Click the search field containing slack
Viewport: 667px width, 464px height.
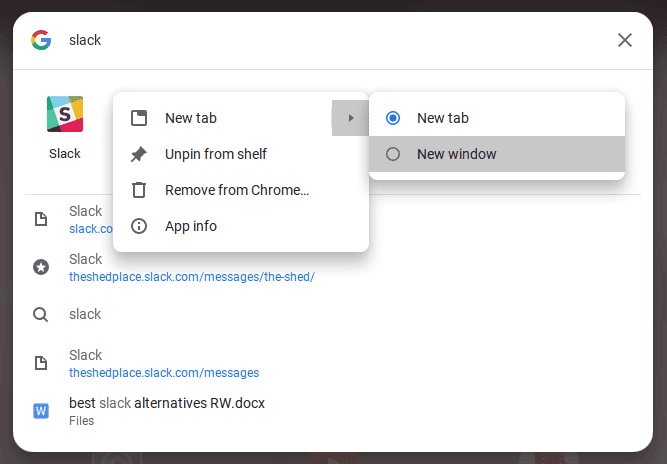coord(332,40)
